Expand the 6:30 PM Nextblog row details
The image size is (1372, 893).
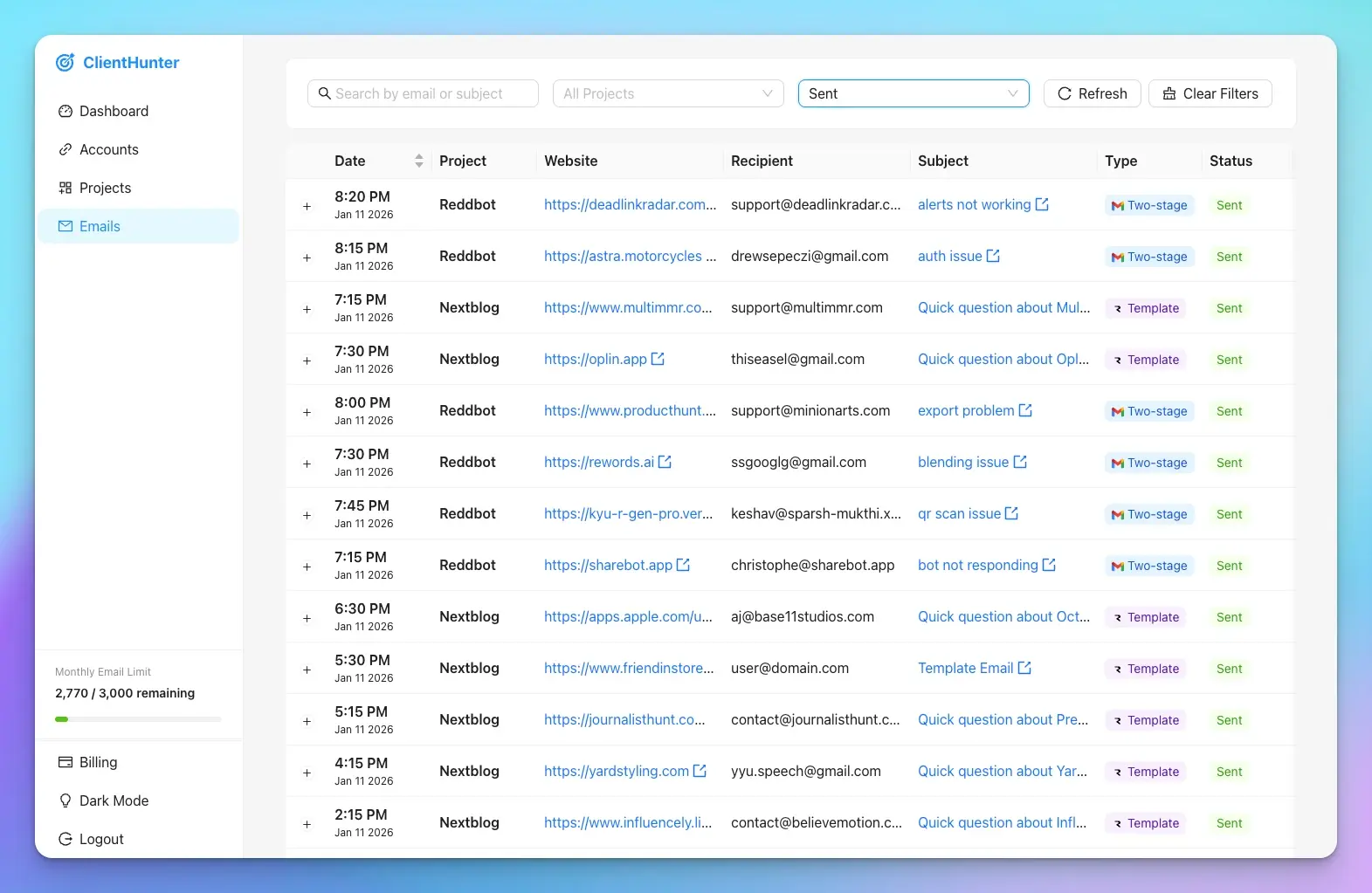tap(307, 618)
